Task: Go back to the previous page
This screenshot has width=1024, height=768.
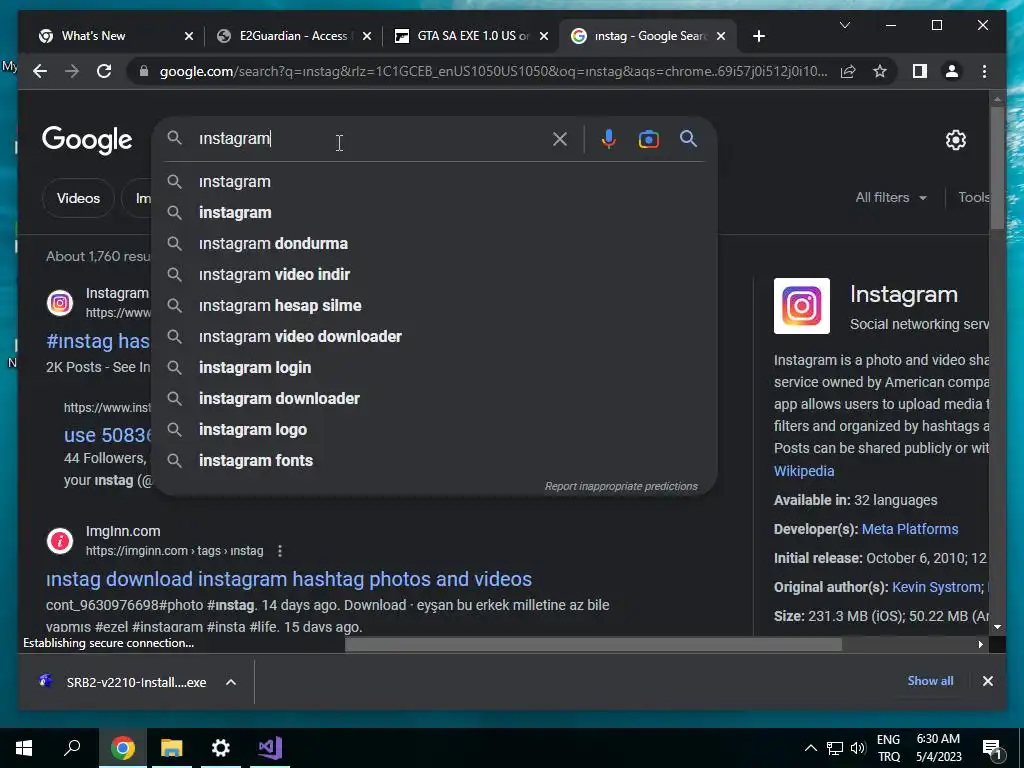Action: tap(40, 71)
